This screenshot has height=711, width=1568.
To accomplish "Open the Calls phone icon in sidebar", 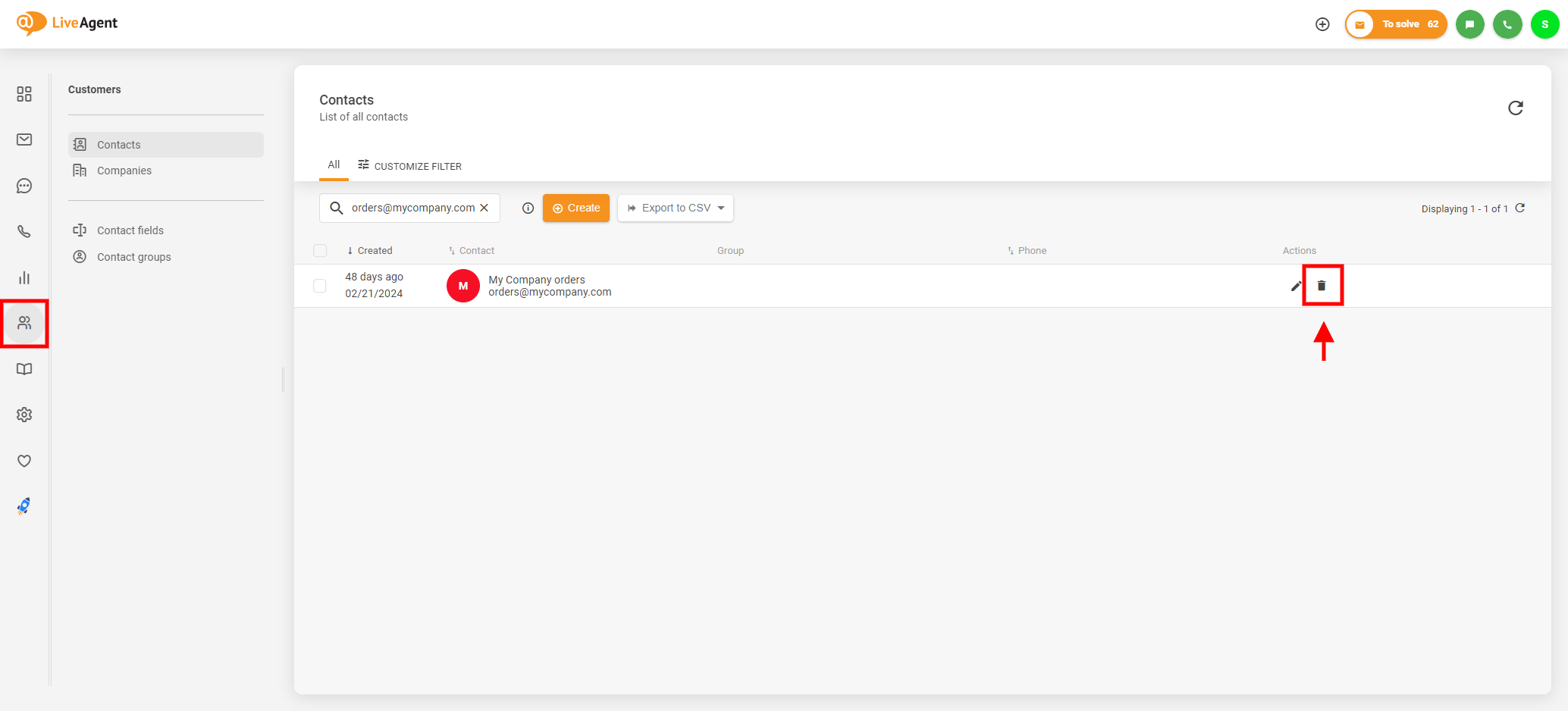I will click(24, 232).
